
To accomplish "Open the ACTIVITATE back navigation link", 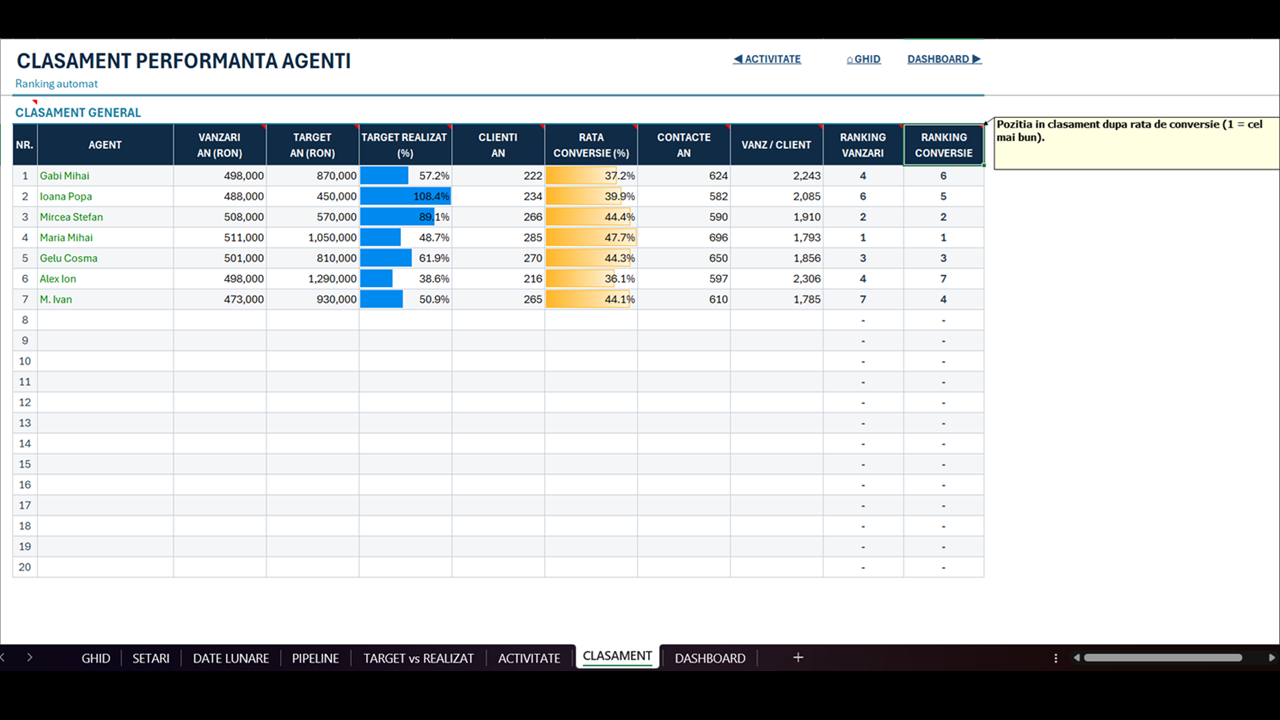I will pos(767,59).
